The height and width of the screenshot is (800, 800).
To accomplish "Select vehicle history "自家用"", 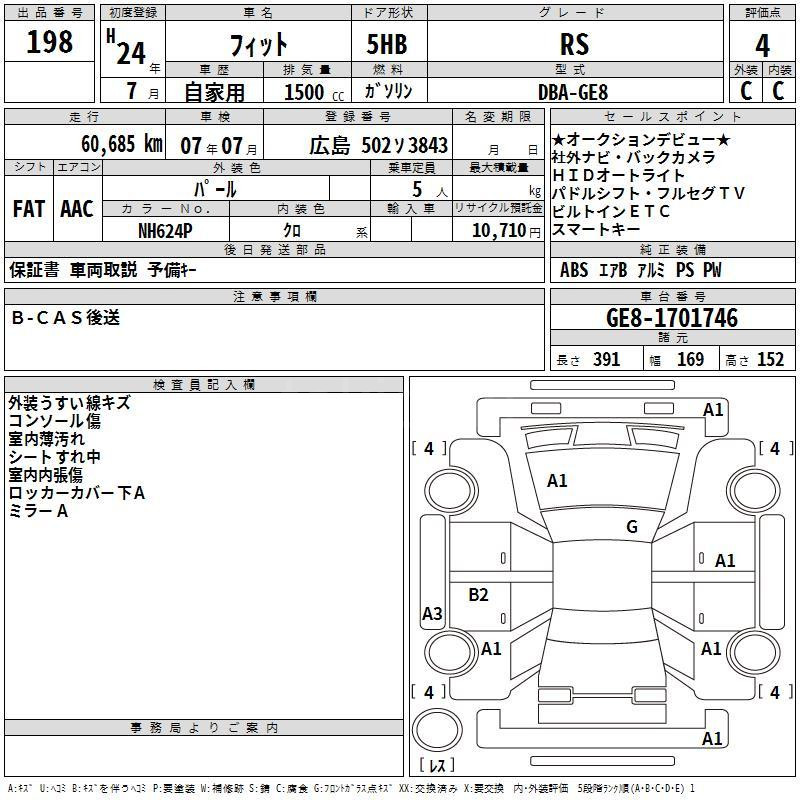I will 214,92.
